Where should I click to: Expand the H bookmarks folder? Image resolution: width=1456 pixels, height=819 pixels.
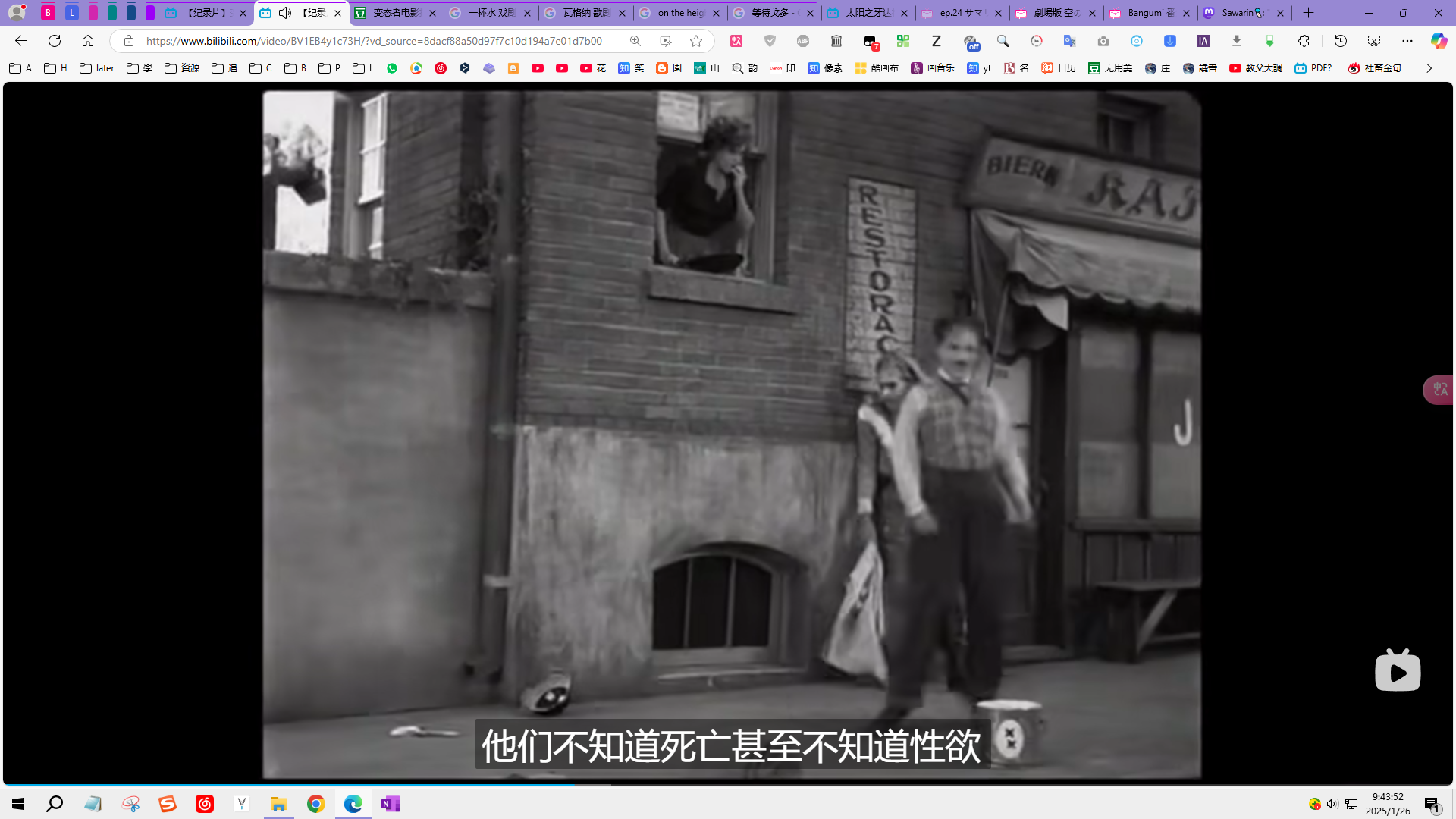(x=55, y=68)
